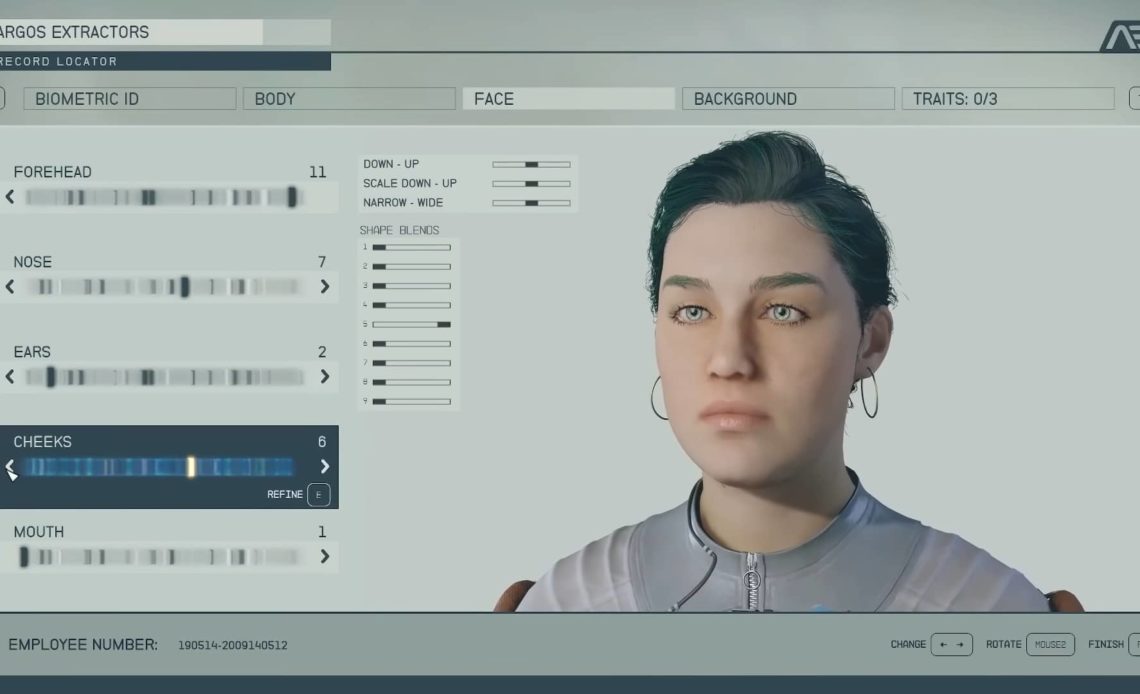This screenshot has height=694, width=1140.
Task: Select the Traits: 0/3 tab
Action: pos(1007,99)
